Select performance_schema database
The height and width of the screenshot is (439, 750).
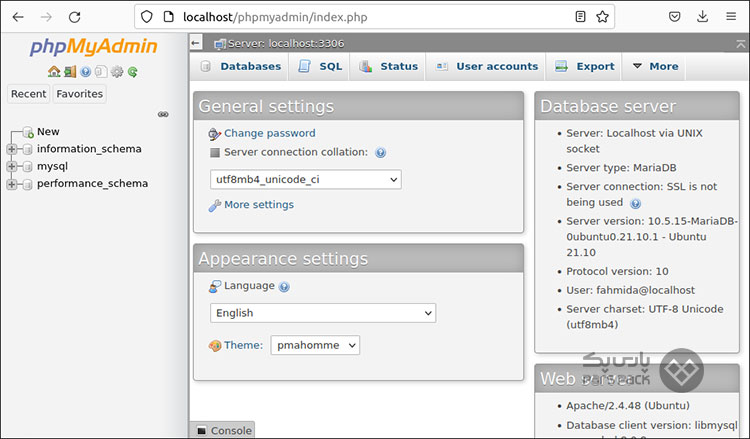[92, 184]
